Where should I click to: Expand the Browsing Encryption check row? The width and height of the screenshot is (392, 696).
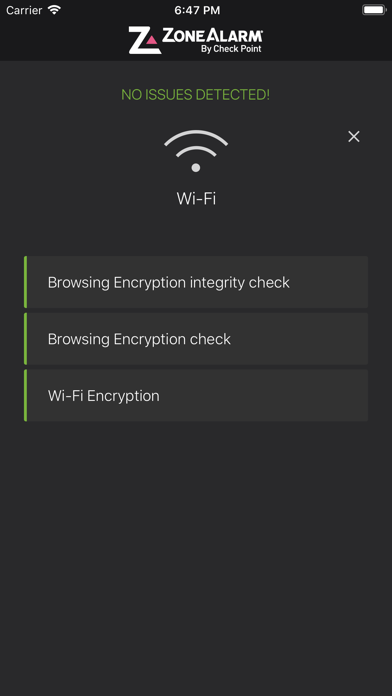tap(196, 339)
